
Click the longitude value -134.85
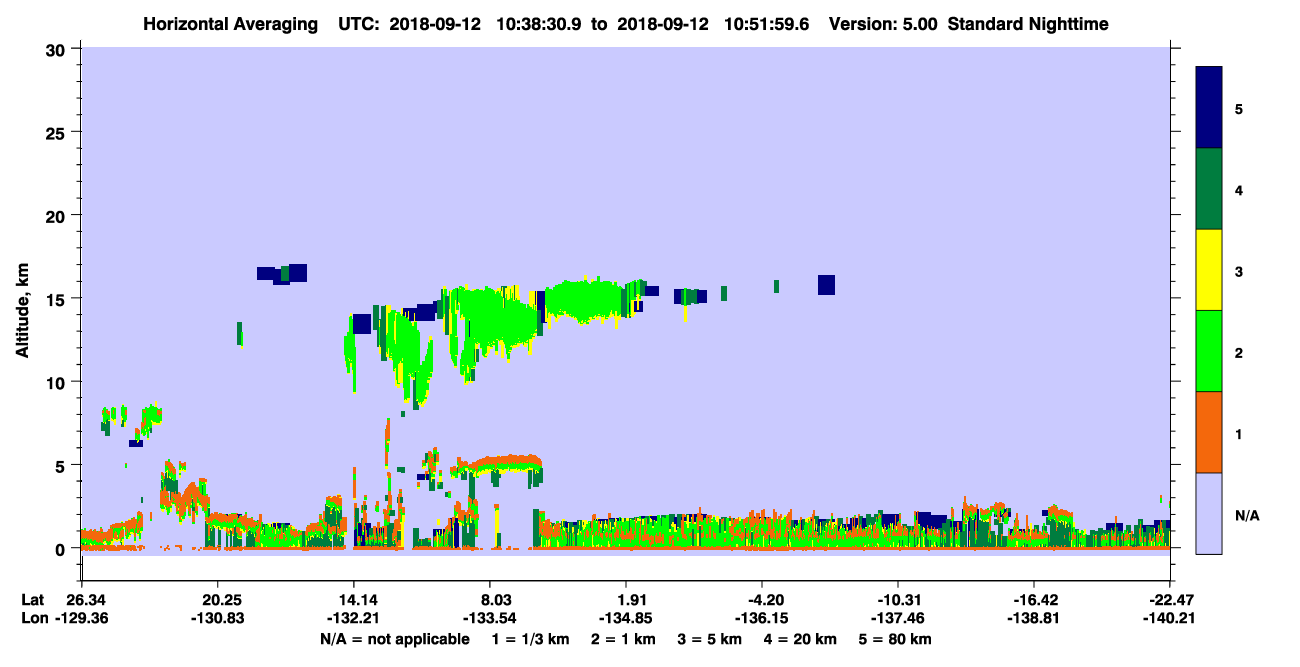tap(625, 618)
